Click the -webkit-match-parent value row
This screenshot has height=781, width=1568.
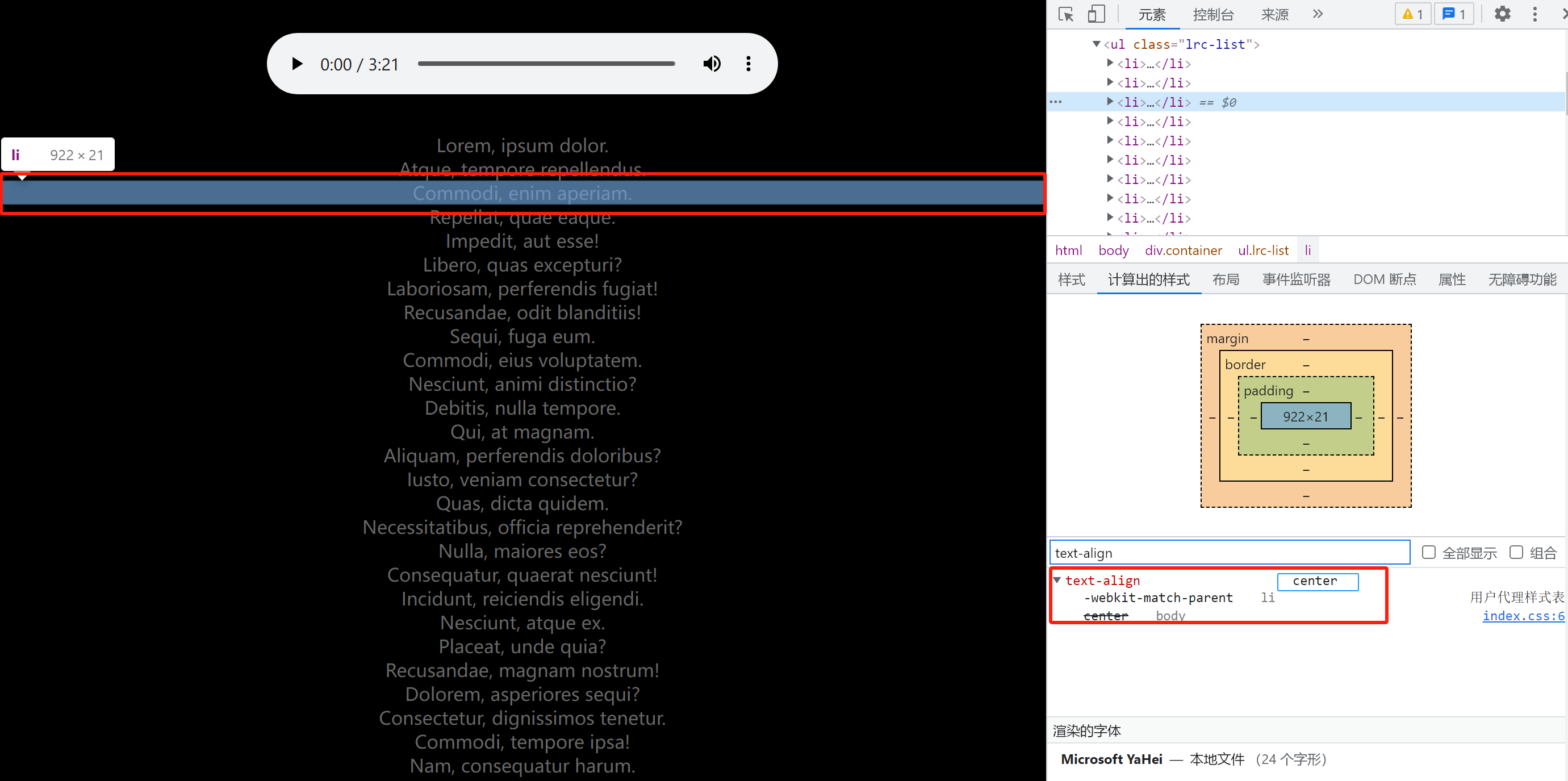tap(1159, 598)
